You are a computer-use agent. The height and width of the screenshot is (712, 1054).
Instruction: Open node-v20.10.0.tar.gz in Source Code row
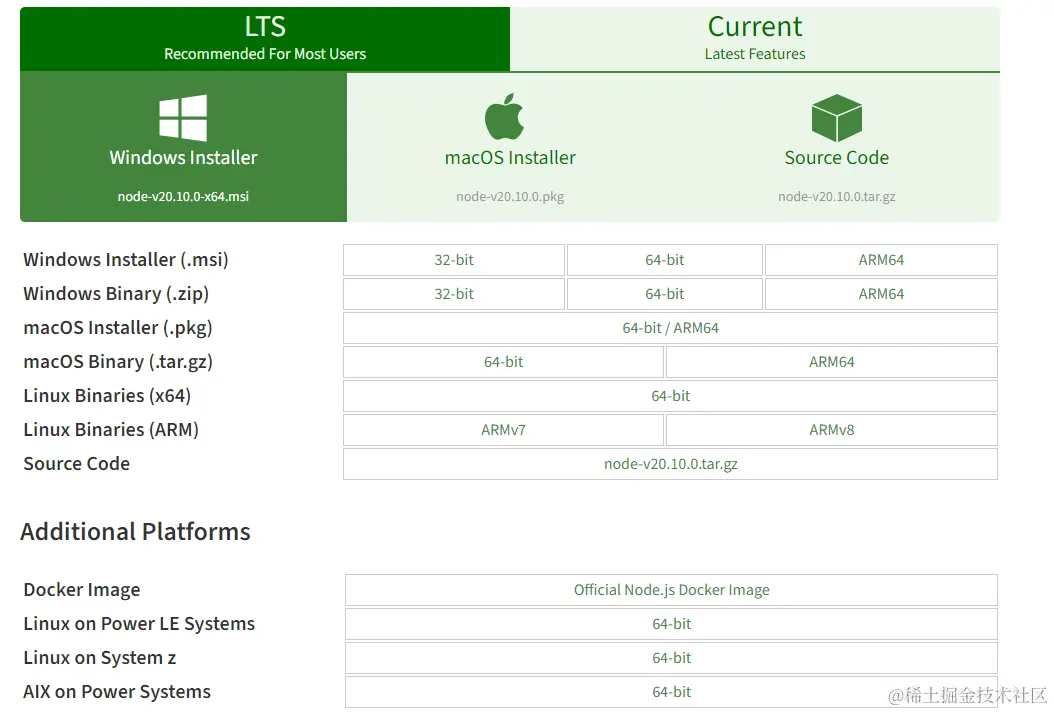[670, 464]
